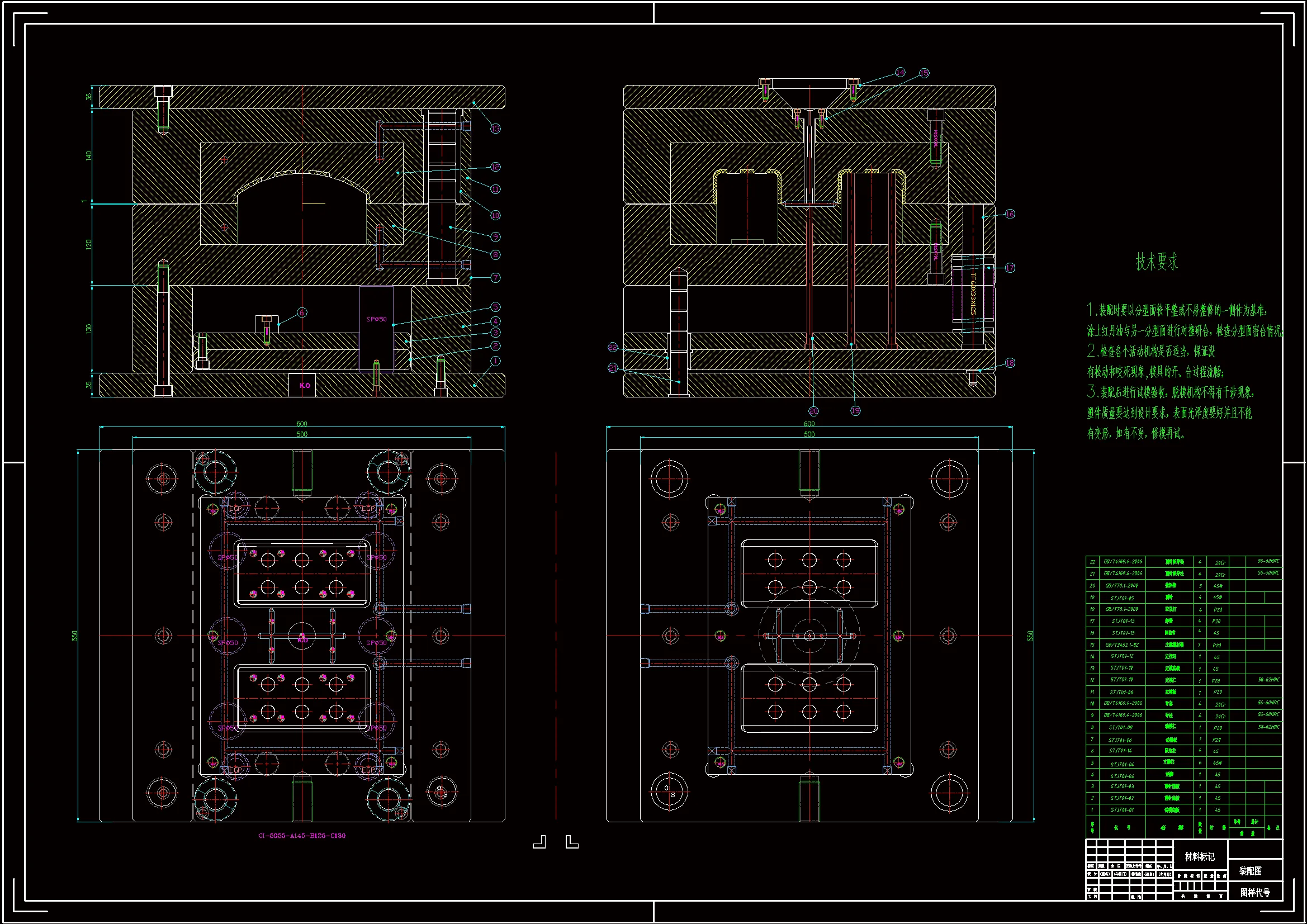Select the 140 vertical dimension
The image size is (1307, 924).
pos(89,155)
